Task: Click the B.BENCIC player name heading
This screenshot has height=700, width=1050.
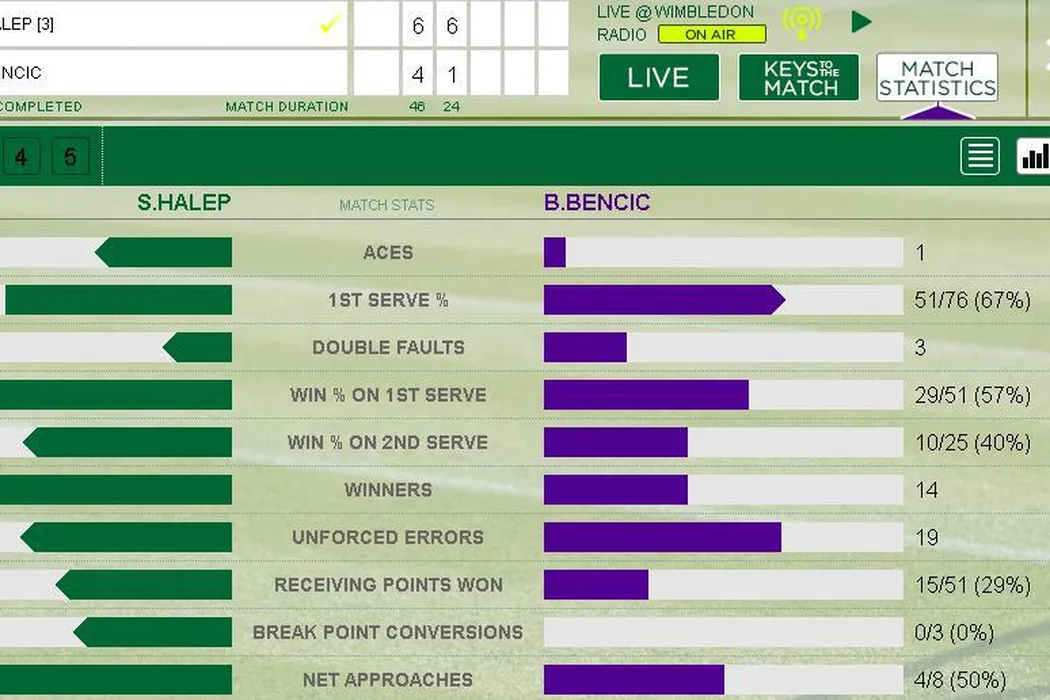Action: (597, 203)
